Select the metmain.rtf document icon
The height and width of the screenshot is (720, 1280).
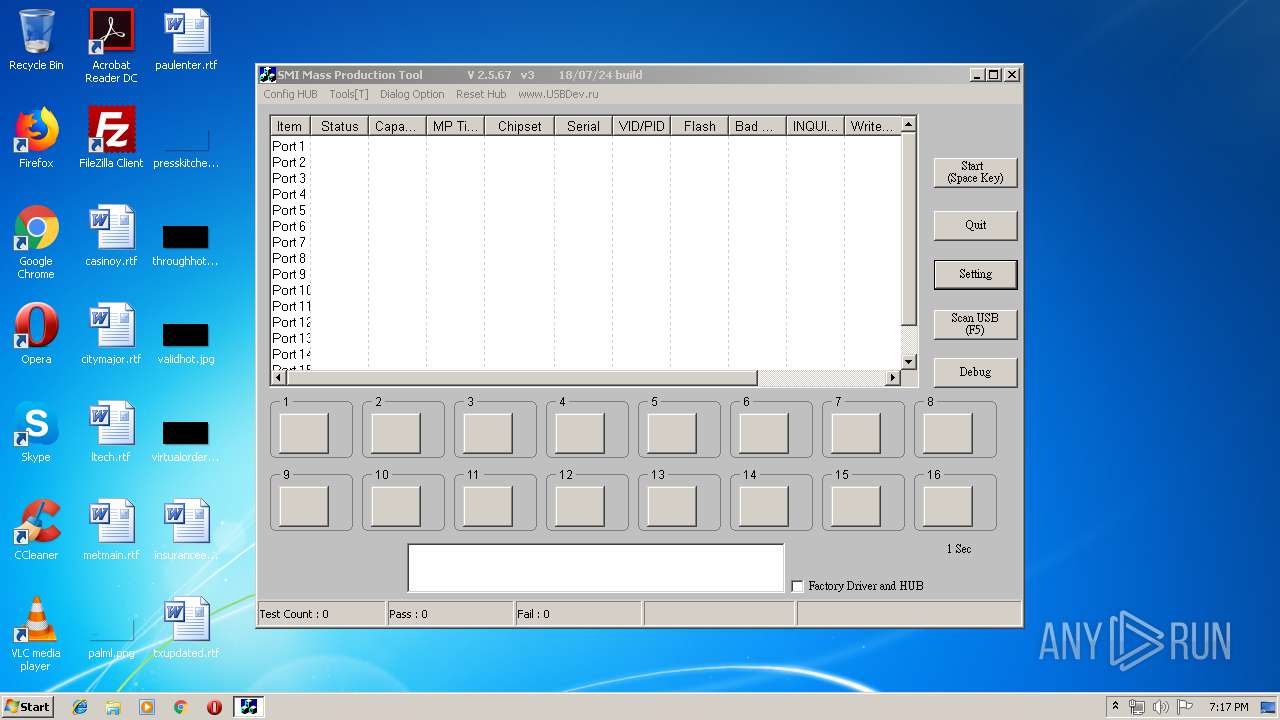click(x=111, y=530)
